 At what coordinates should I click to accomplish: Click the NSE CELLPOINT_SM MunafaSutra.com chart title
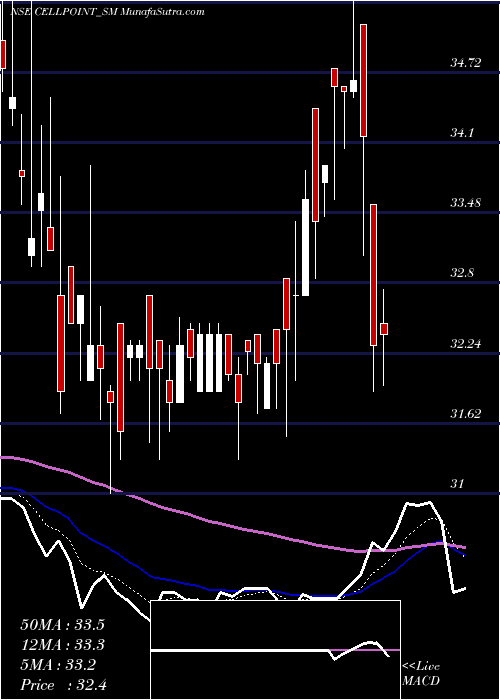(x=107, y=12)
